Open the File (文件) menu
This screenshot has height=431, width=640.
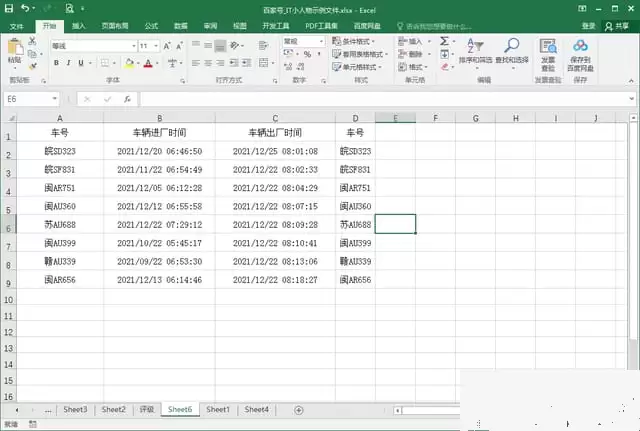coord(17,27)
